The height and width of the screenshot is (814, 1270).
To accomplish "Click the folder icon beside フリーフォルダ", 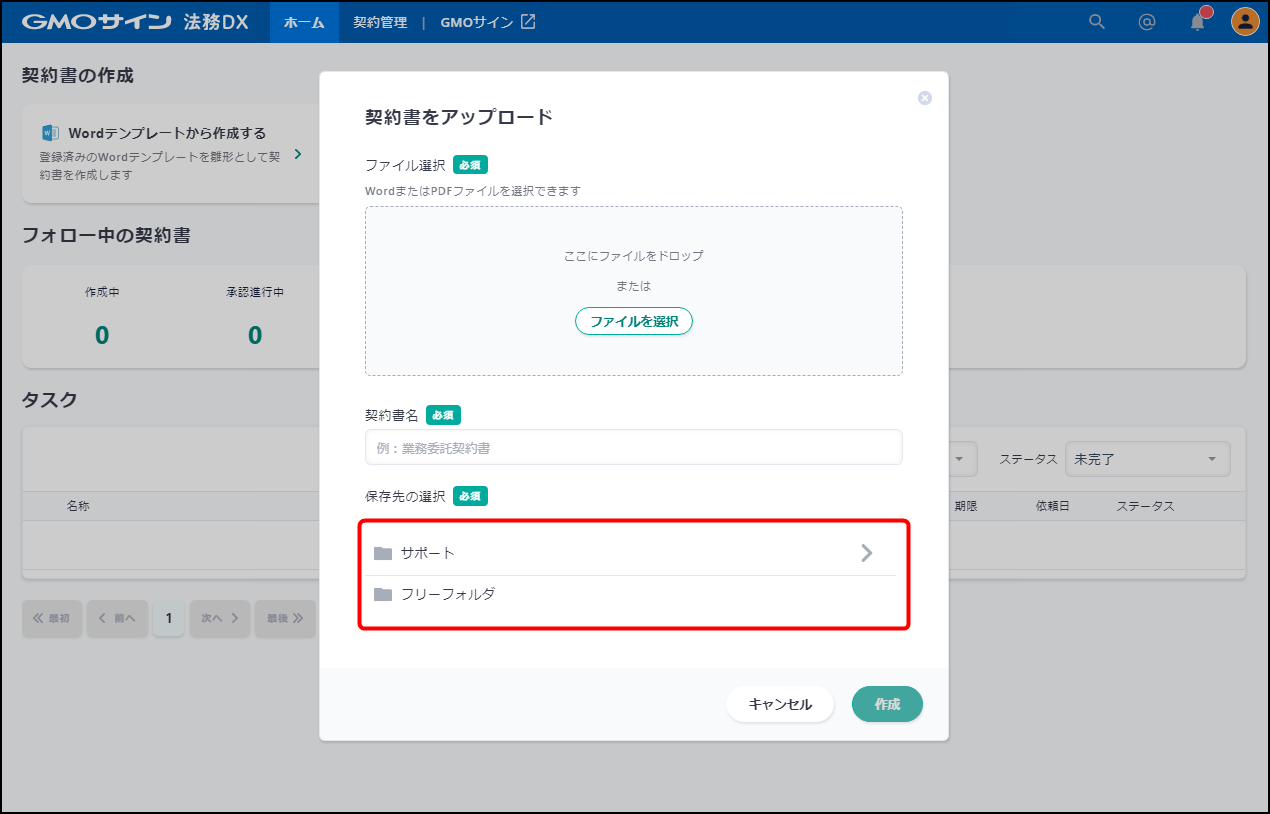I will click(383, 594).
